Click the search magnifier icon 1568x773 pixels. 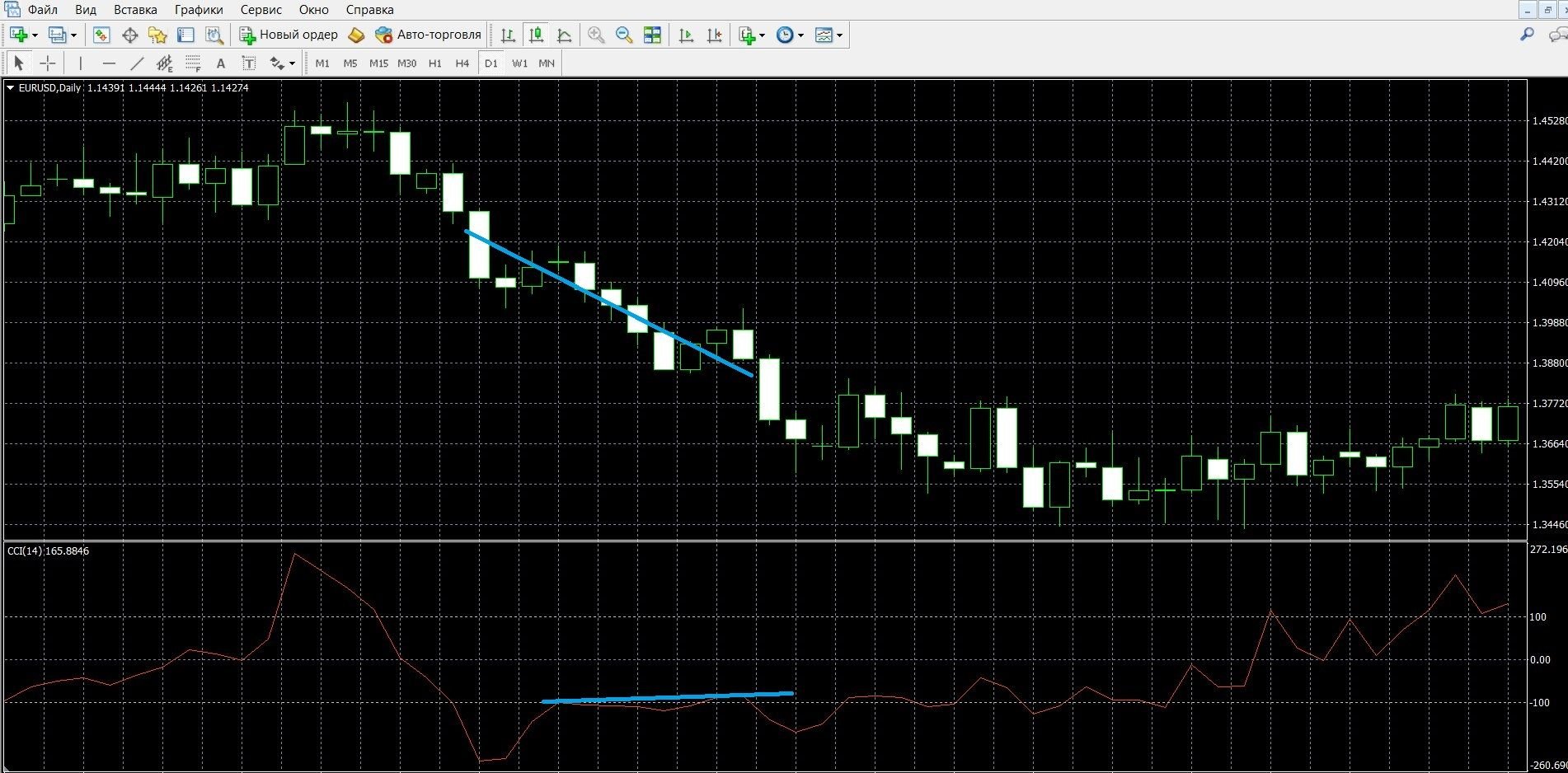[x=1527, y=35]
